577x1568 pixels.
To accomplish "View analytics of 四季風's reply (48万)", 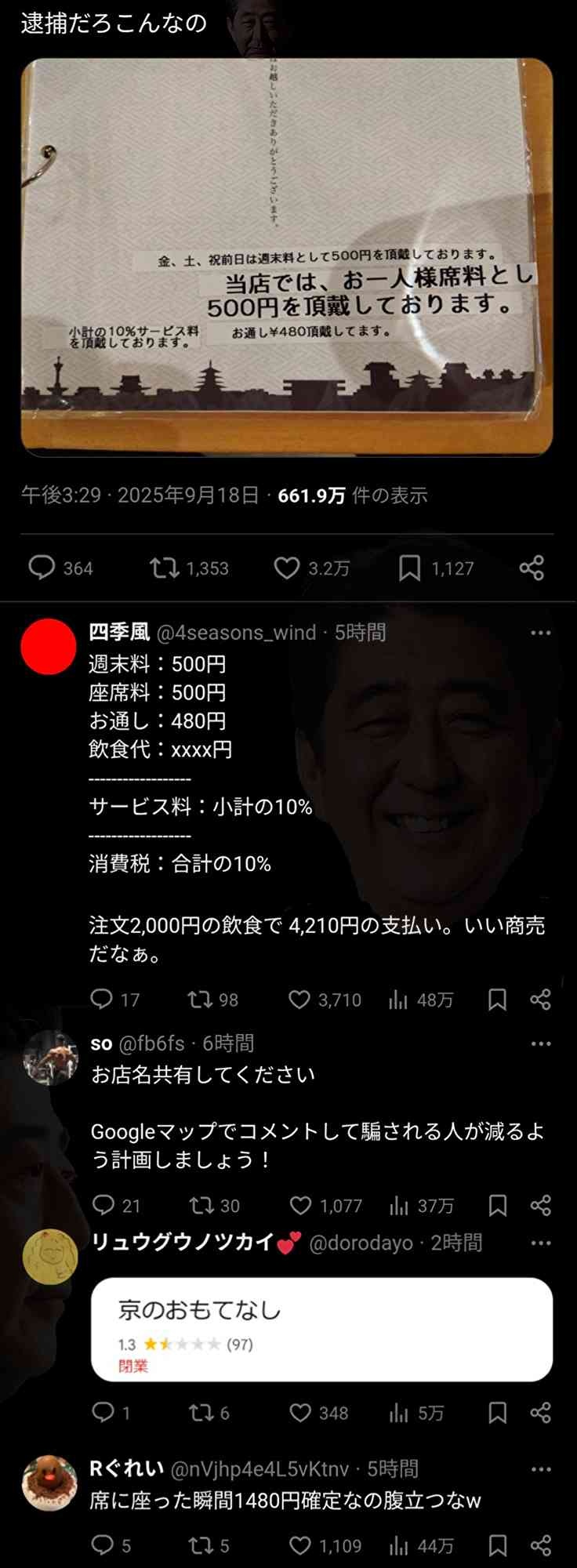I will (x=421, y=1000).
